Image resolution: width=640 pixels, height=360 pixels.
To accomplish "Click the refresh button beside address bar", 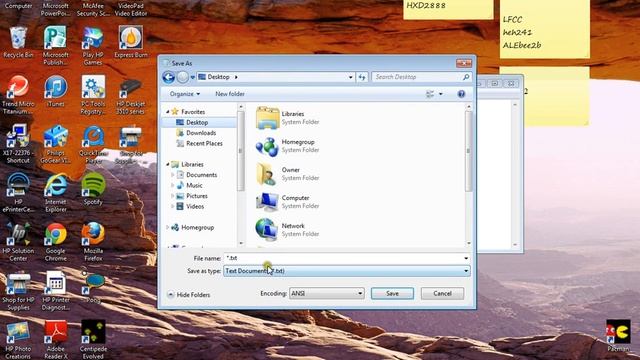I will (x=362, y=77).
